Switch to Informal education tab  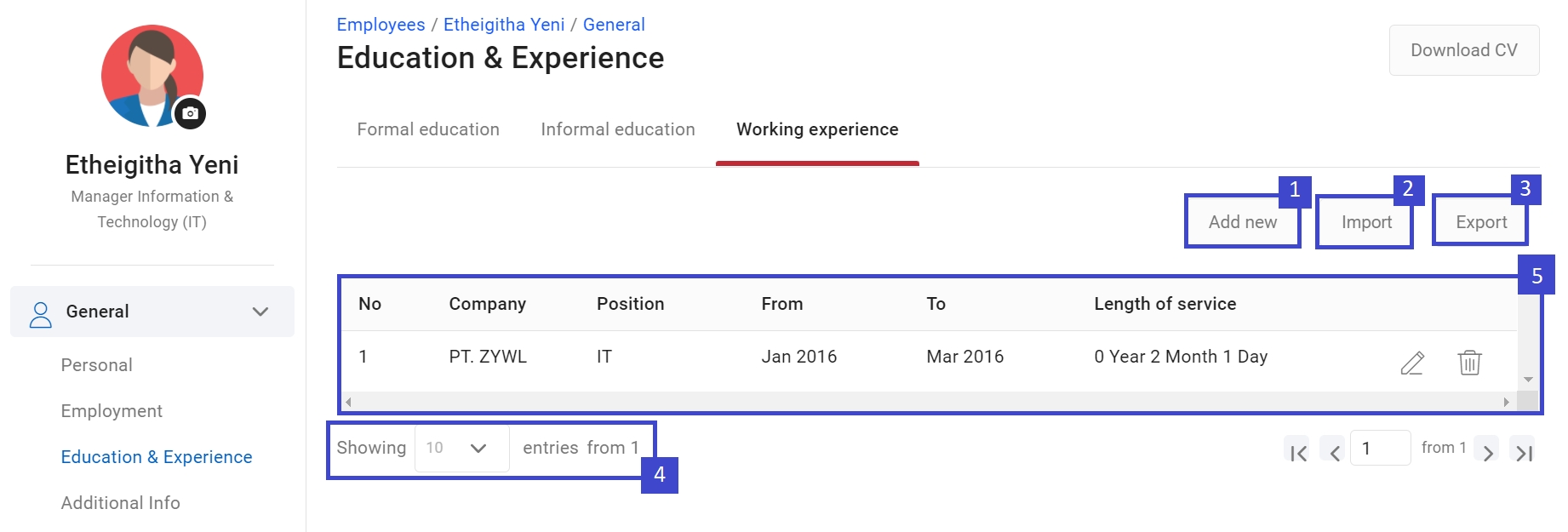pos(618,129)
